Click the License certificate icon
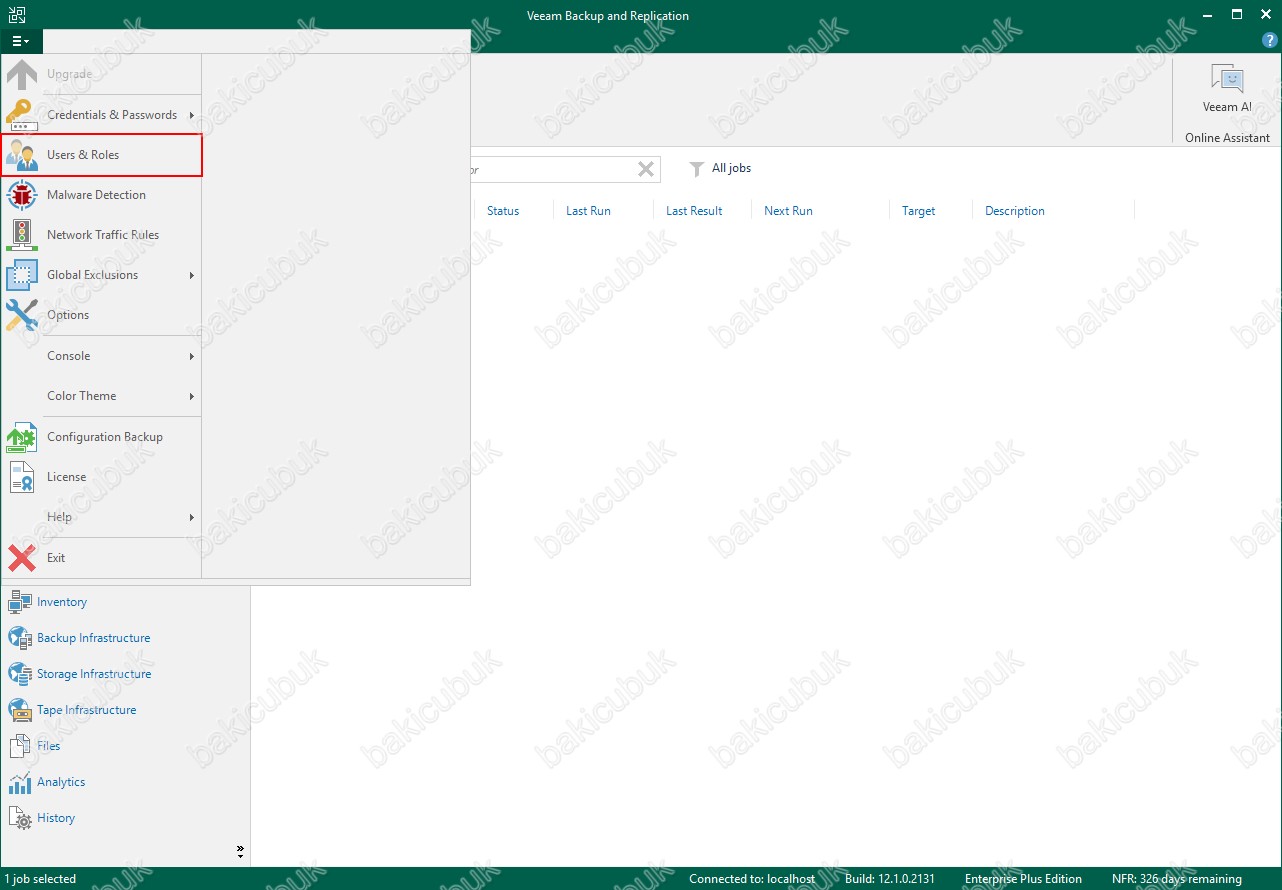This screenshot has height=890, width=1282. pyautogui.click(x=22, y=477)
